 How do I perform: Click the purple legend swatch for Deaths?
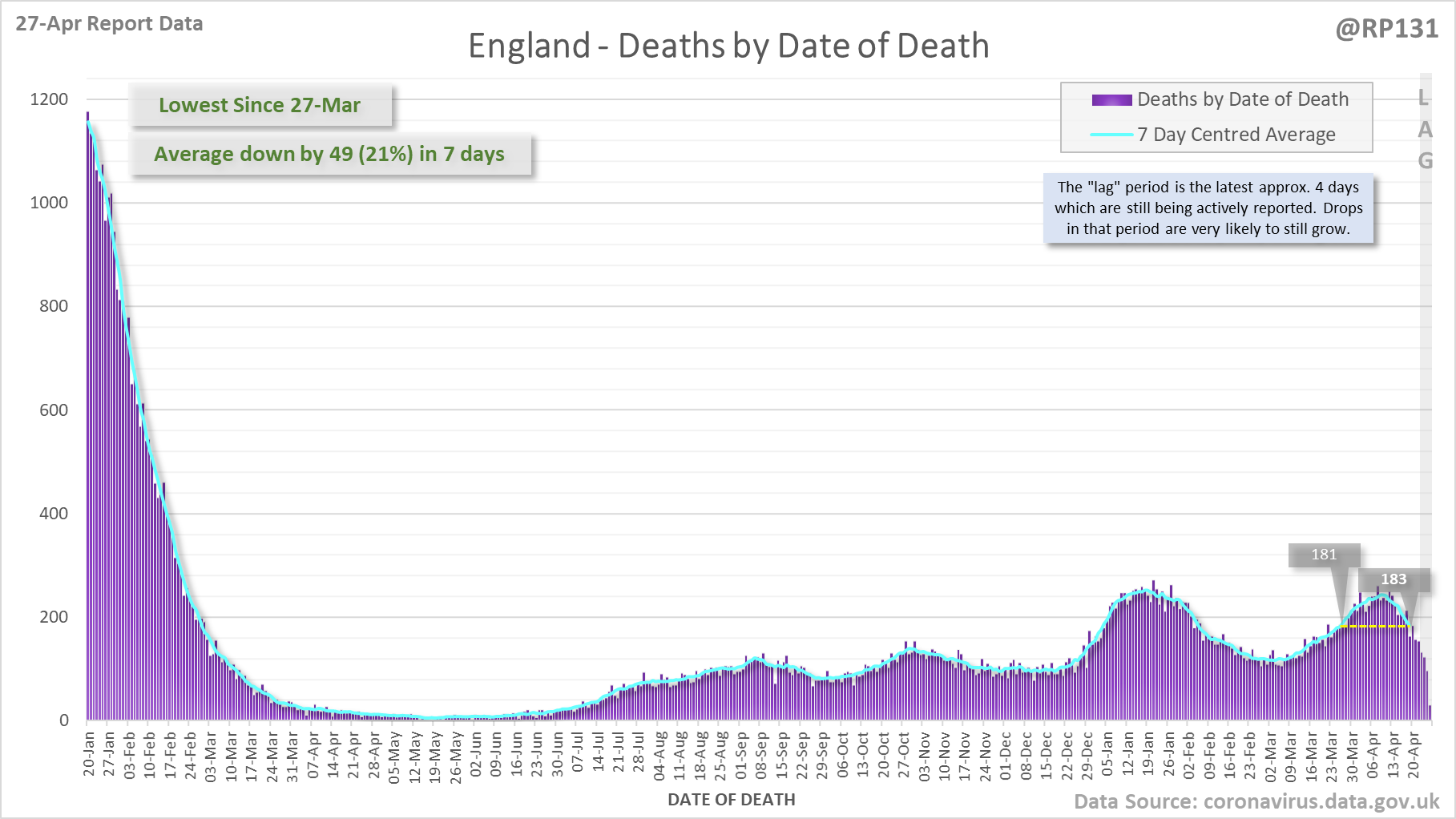(x=1111, y=100)
